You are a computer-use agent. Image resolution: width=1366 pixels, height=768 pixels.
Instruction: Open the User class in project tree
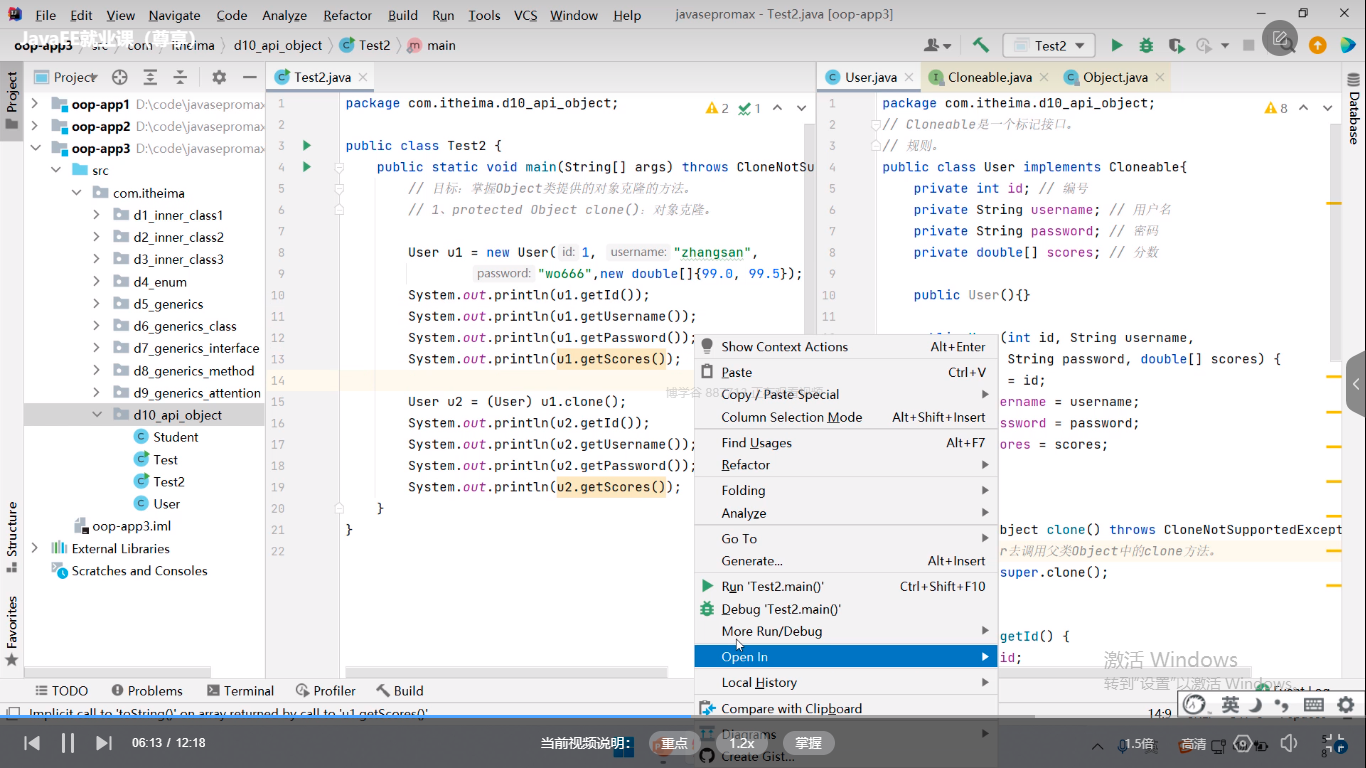(x=166, y=504)
